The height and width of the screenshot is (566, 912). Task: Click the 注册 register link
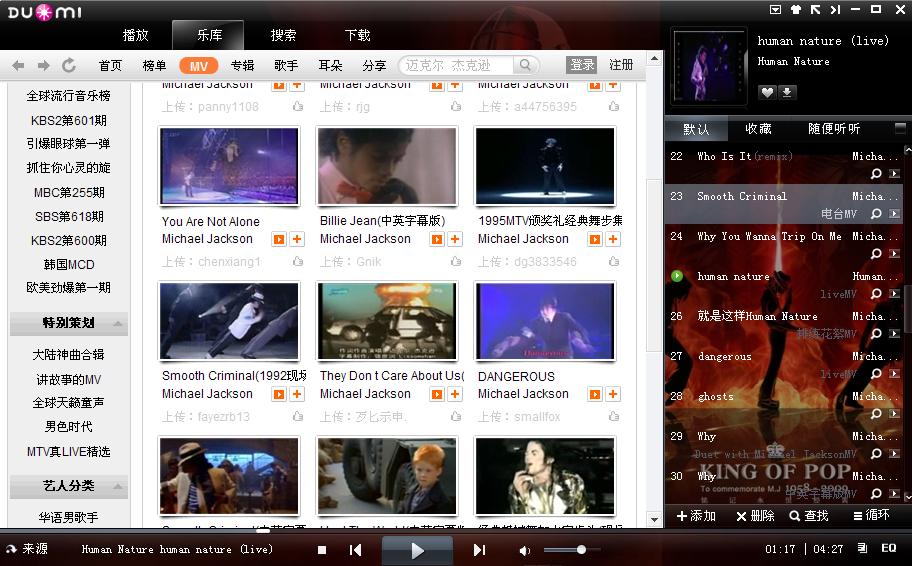coord(621,65)
